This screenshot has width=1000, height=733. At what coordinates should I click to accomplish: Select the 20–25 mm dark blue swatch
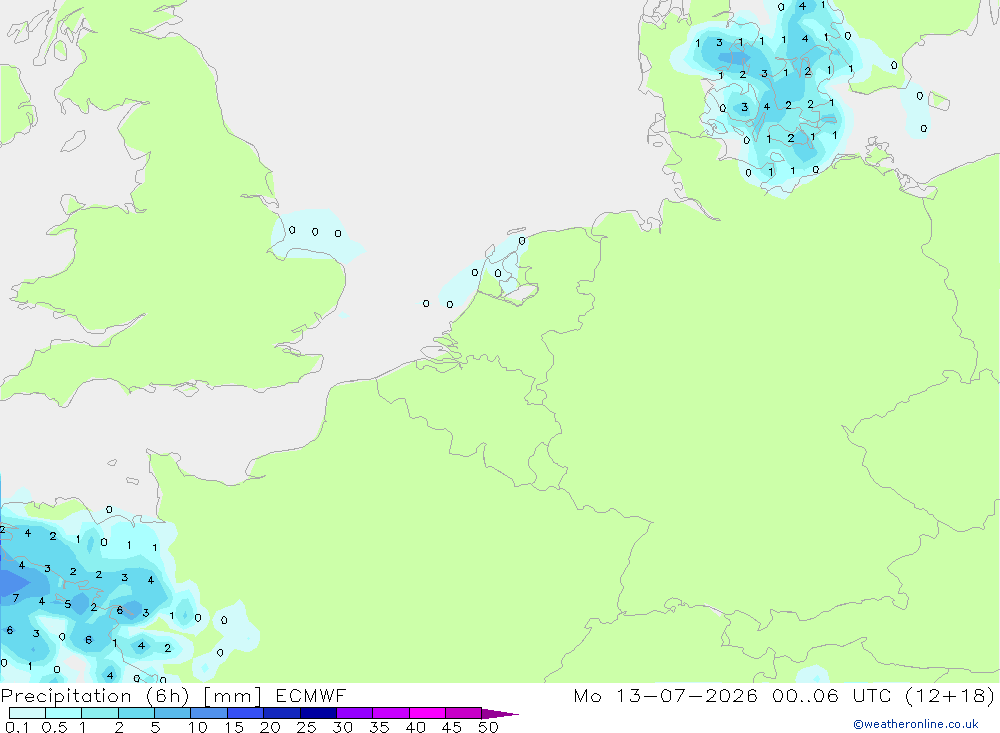pos(282,713)
